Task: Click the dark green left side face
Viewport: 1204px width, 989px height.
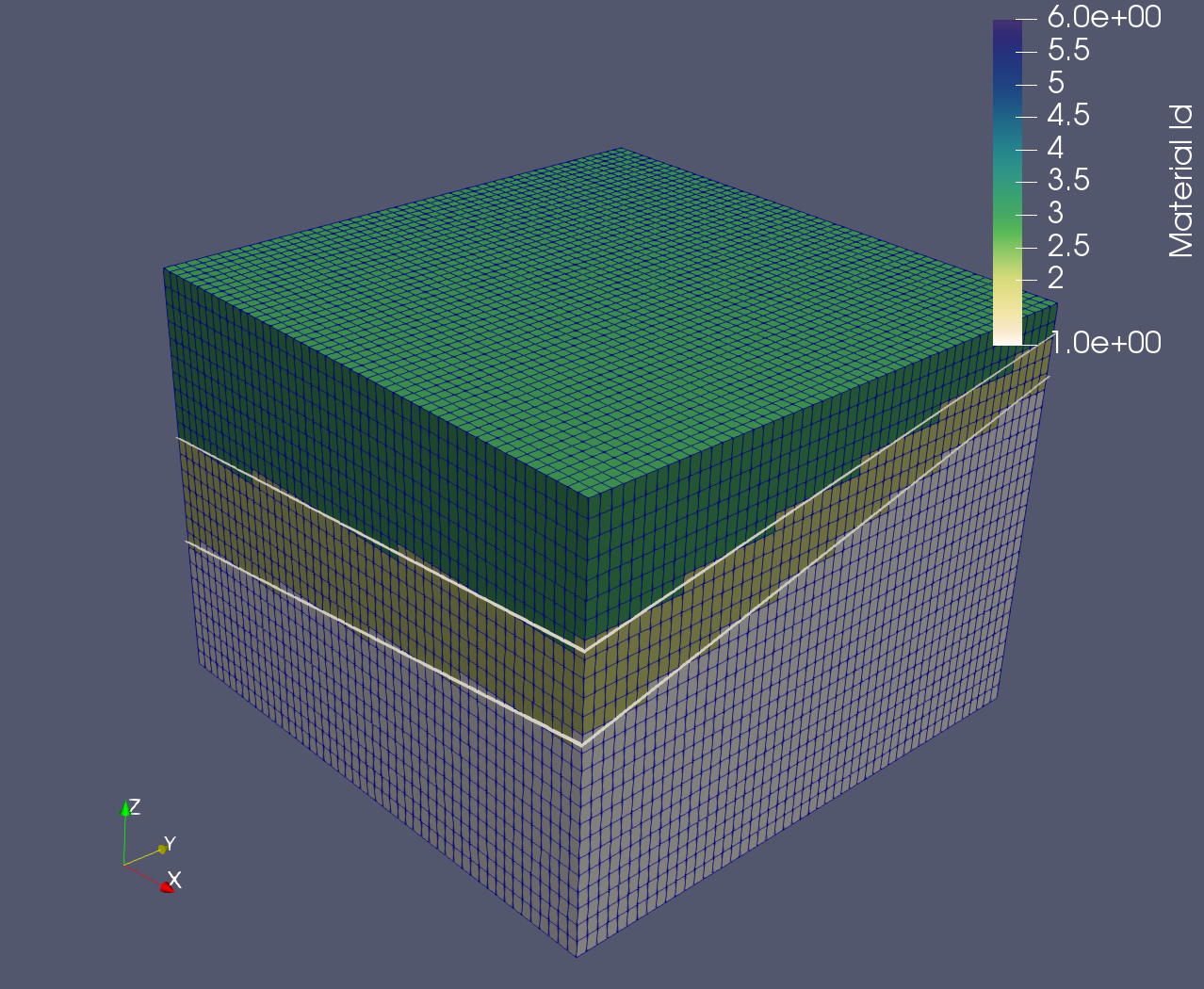Action: (377, 452)
